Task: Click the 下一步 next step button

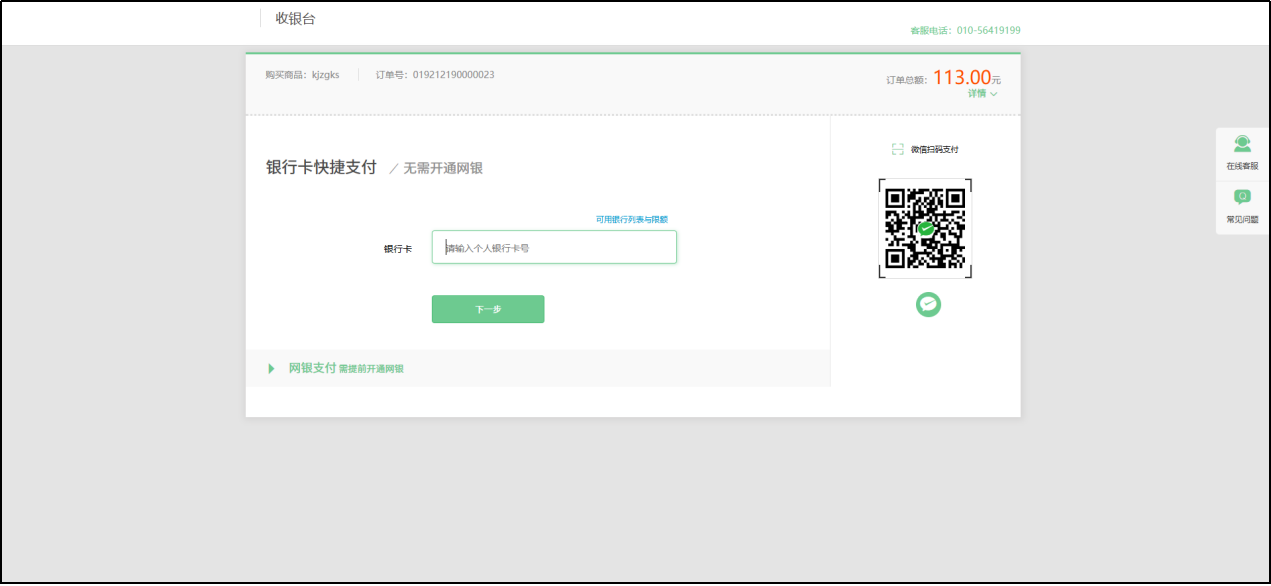Action: tap(488, 309)
